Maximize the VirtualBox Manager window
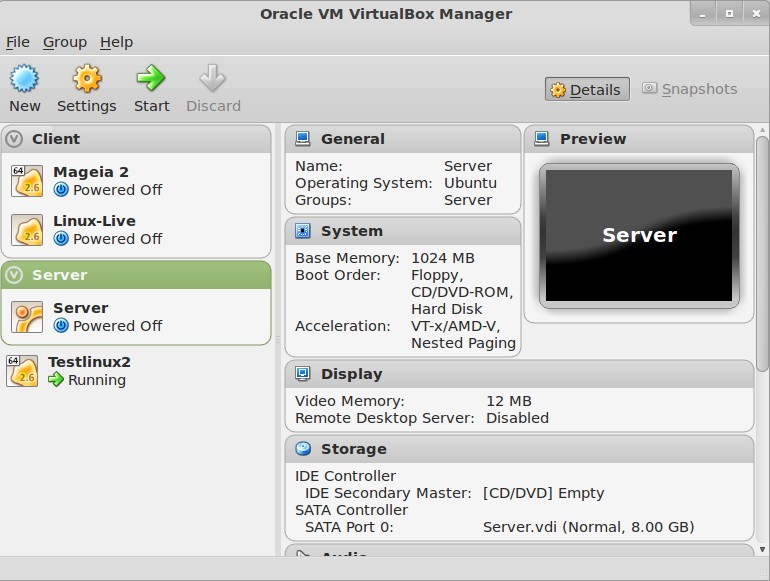Viewport: 770px width, 581px height. coord(729,14)
